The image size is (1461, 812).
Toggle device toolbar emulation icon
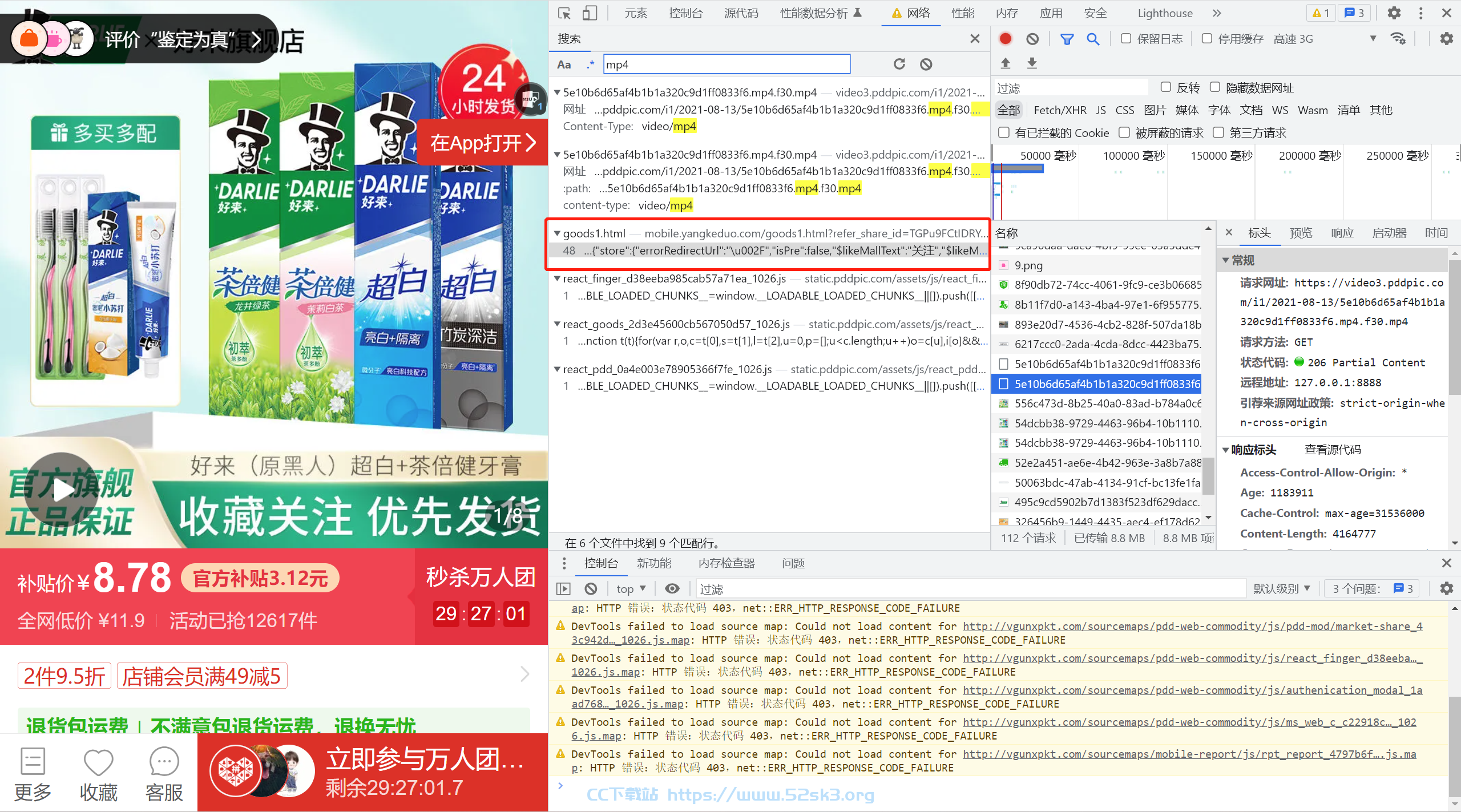[x=590, y=13]
